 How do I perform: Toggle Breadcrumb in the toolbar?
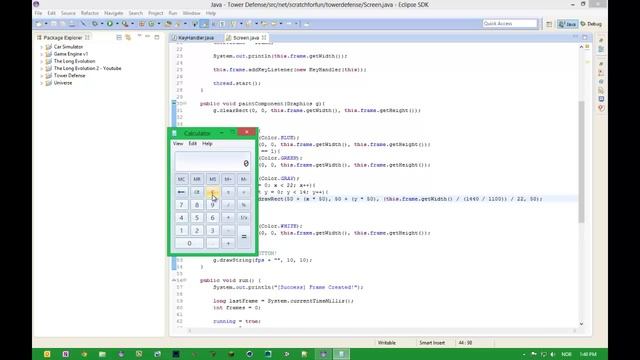click(195, 24)
